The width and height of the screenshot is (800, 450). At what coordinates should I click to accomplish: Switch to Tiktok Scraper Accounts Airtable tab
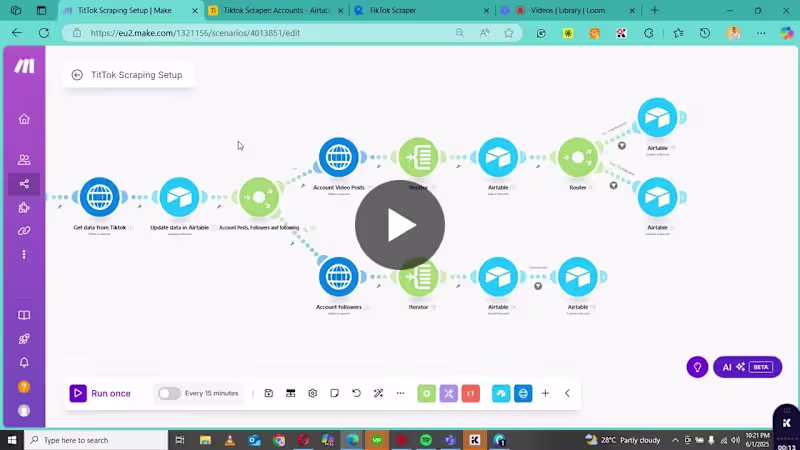pos(276,10)
